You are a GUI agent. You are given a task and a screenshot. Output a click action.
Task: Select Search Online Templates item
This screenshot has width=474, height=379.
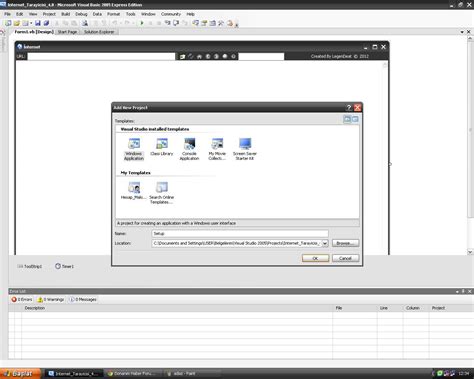pos(162,193)
